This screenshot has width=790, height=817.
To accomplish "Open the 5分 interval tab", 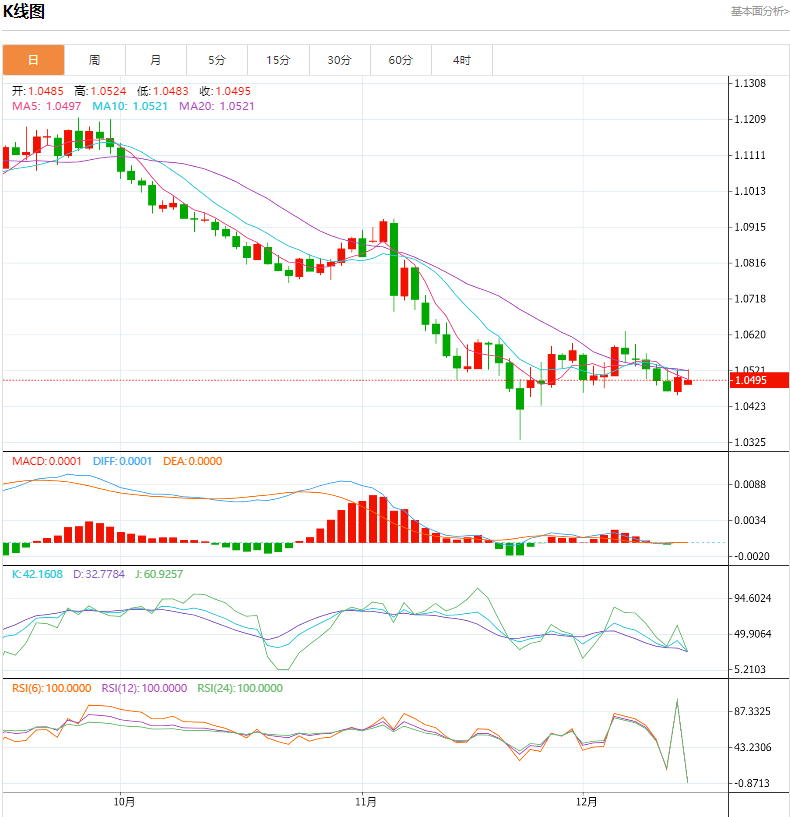I will pos(217,60).
